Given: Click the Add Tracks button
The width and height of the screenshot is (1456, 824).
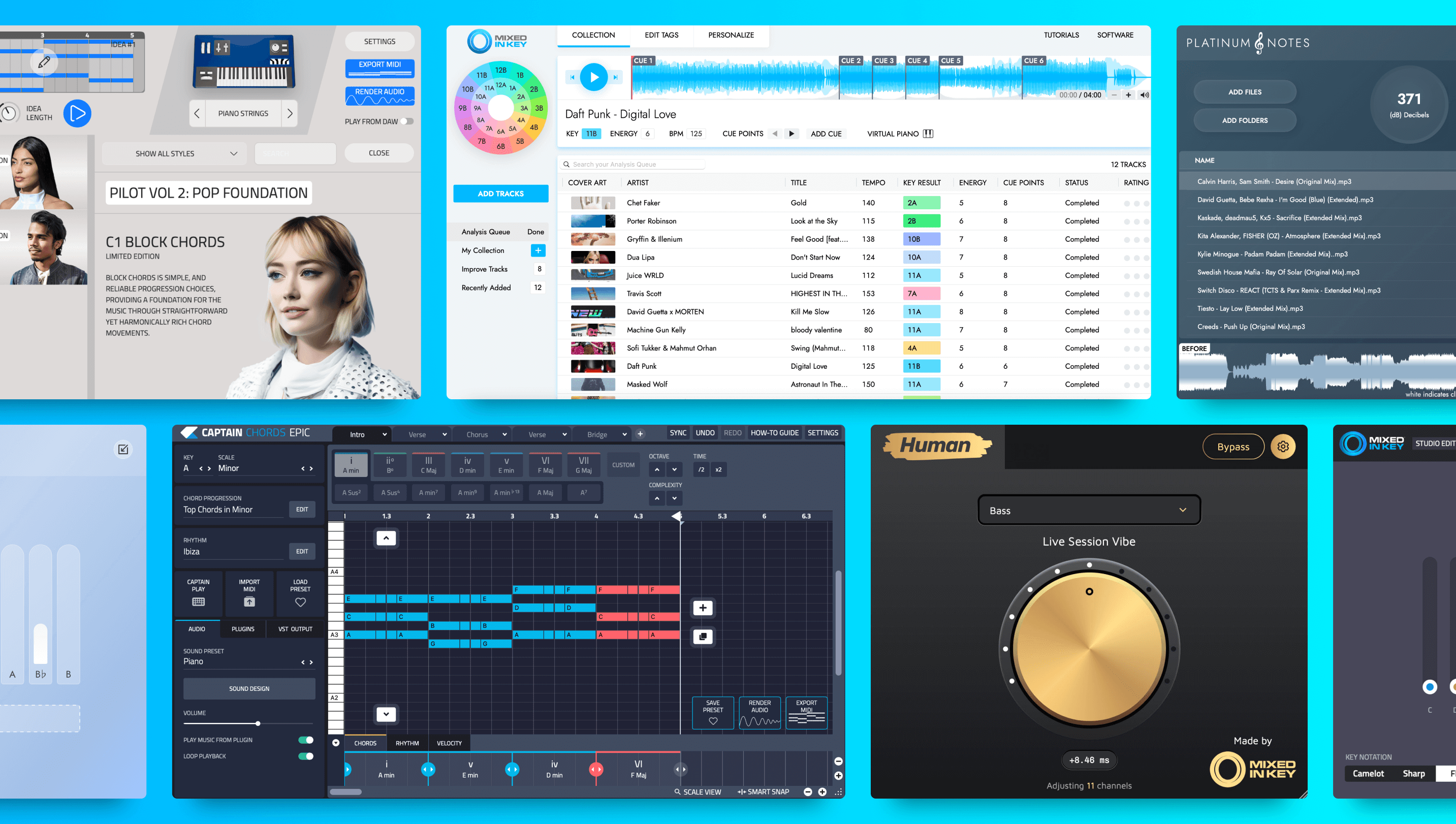Looking at the screenshot, I should click(500, 194).
